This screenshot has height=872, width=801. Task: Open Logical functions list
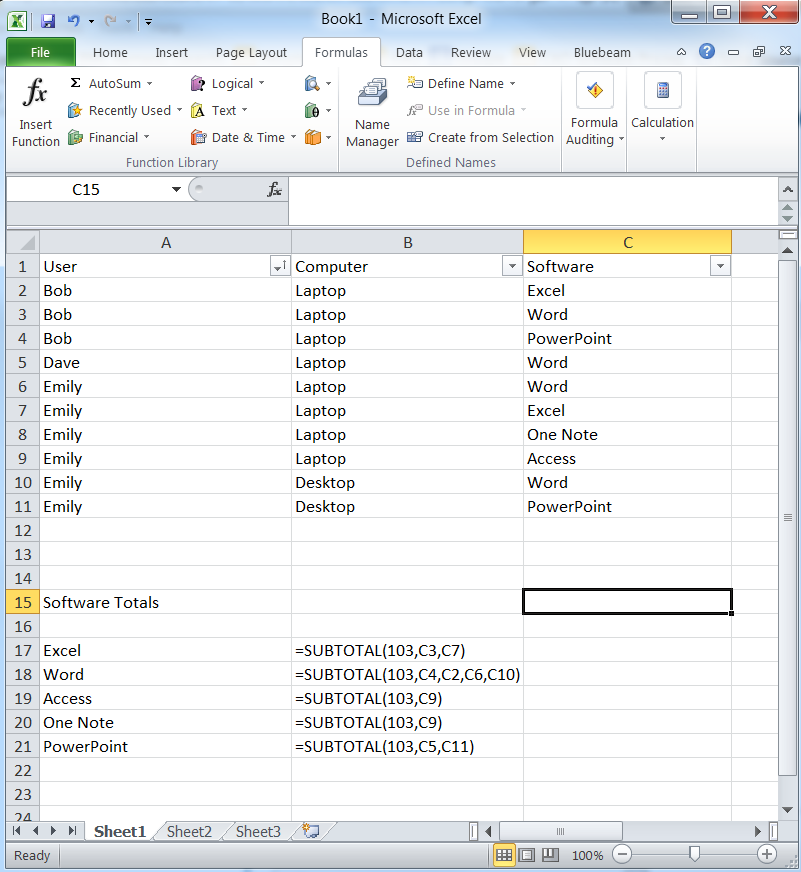click(227, 83)
